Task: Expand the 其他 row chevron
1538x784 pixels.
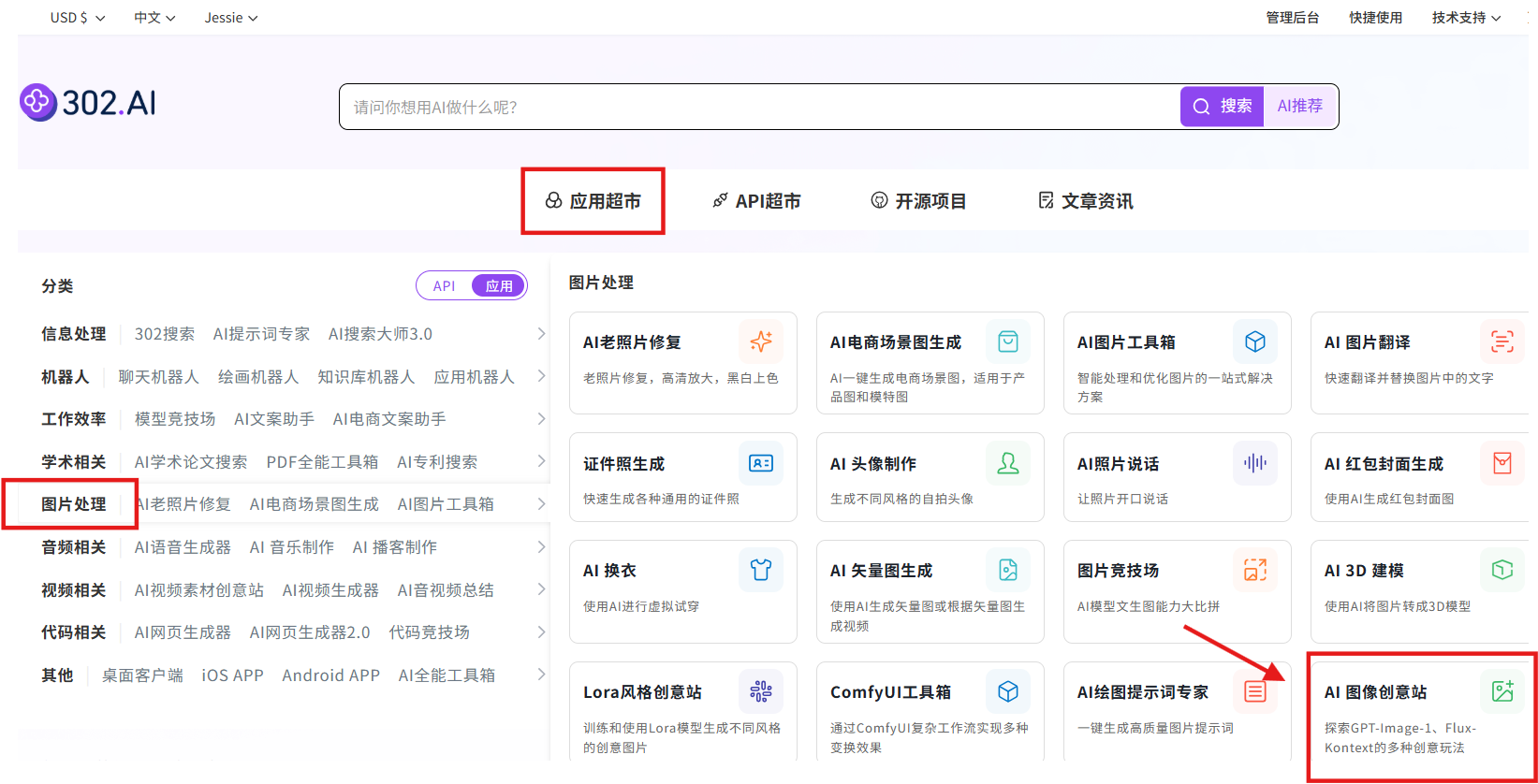Action: coord(541,675)
